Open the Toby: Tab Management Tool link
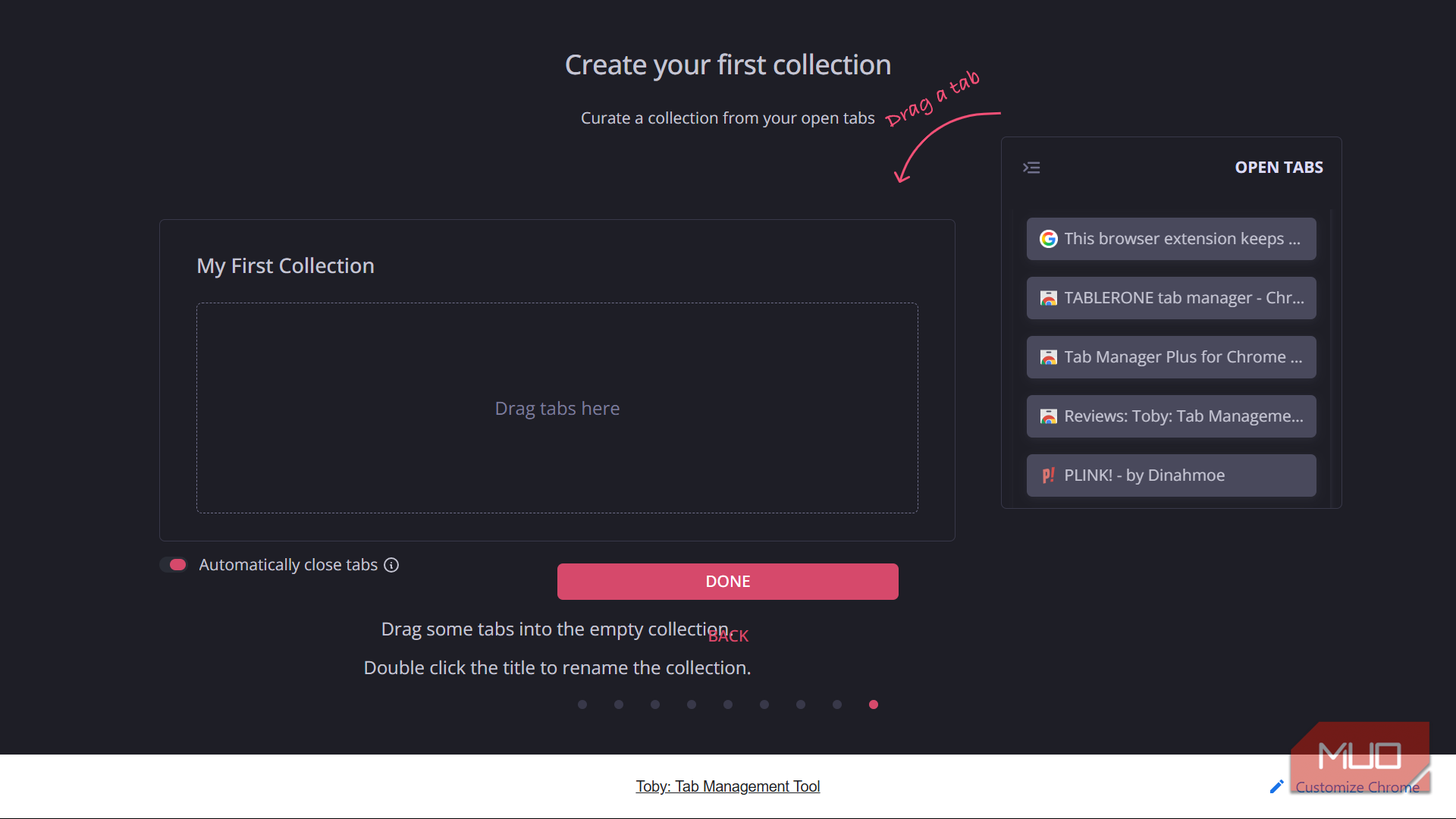The height and width of the screenshot is (819, 1456). coord(728,786)
